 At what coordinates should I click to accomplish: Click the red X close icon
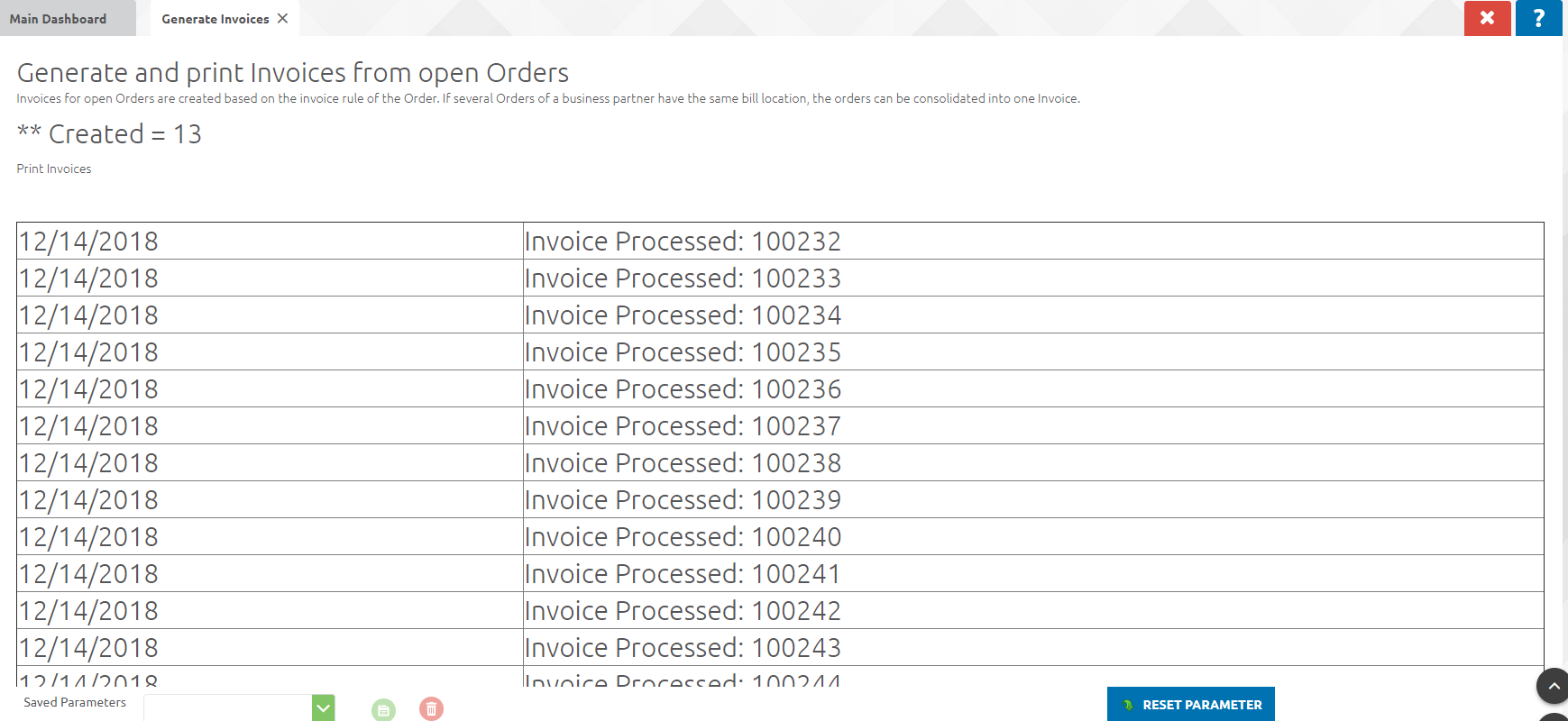pos(1486,18)
